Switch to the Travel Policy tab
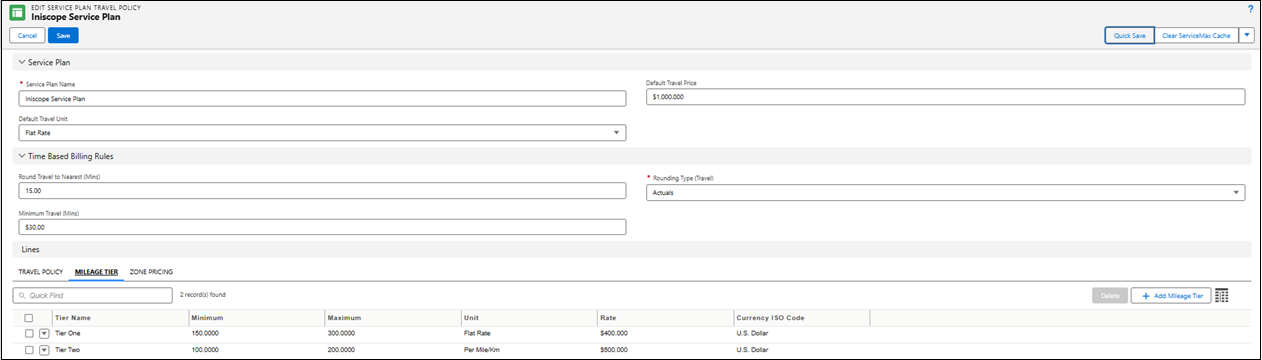 coord(41,272)
